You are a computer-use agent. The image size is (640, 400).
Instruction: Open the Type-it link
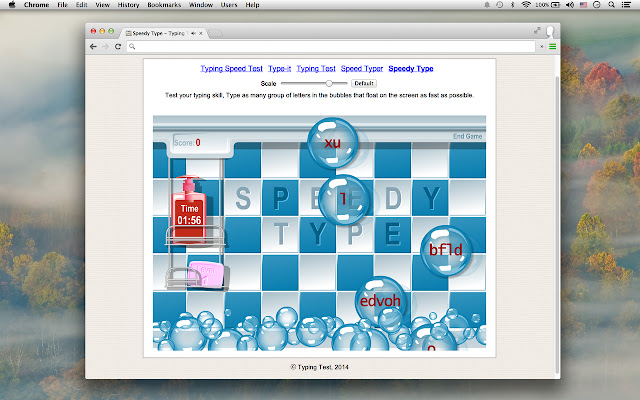coord(280,69)
